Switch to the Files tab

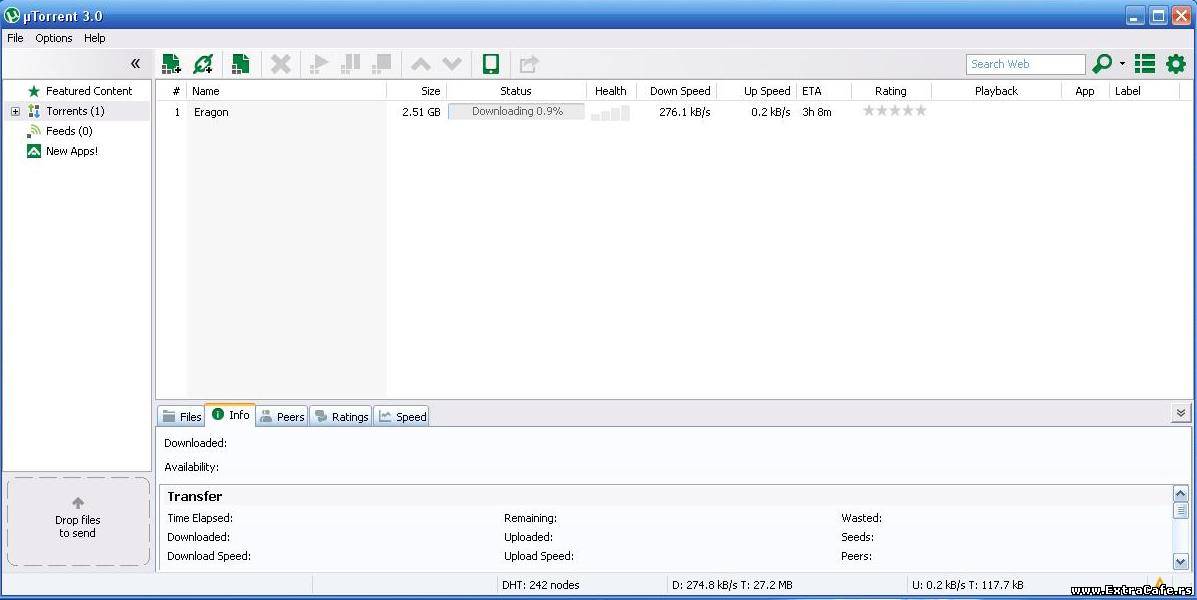click(182, 416)
